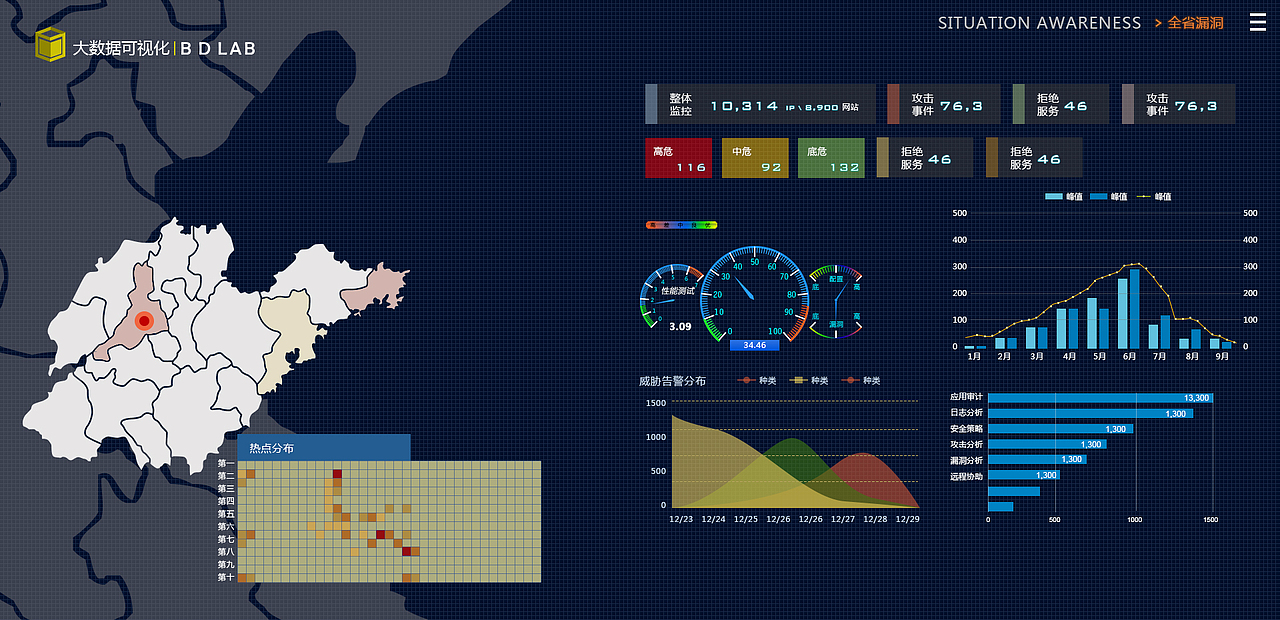
Task: Click the 3.09 gauge reading
Action: (680, 326)
